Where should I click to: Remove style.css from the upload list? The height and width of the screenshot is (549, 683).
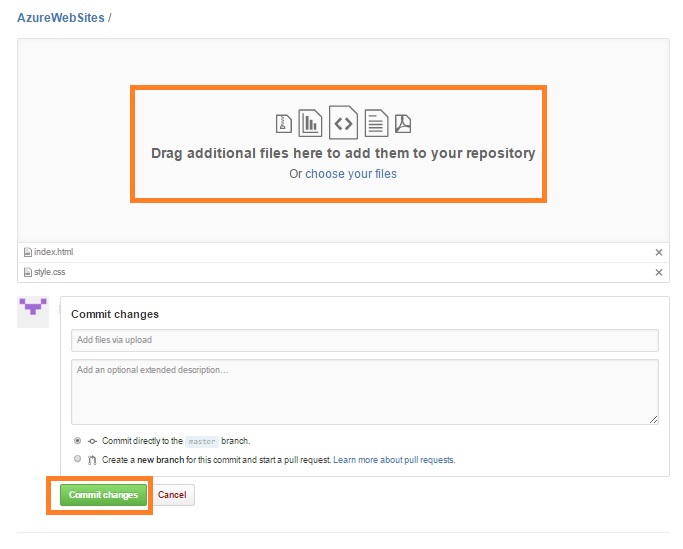click(x=658, y=272)
